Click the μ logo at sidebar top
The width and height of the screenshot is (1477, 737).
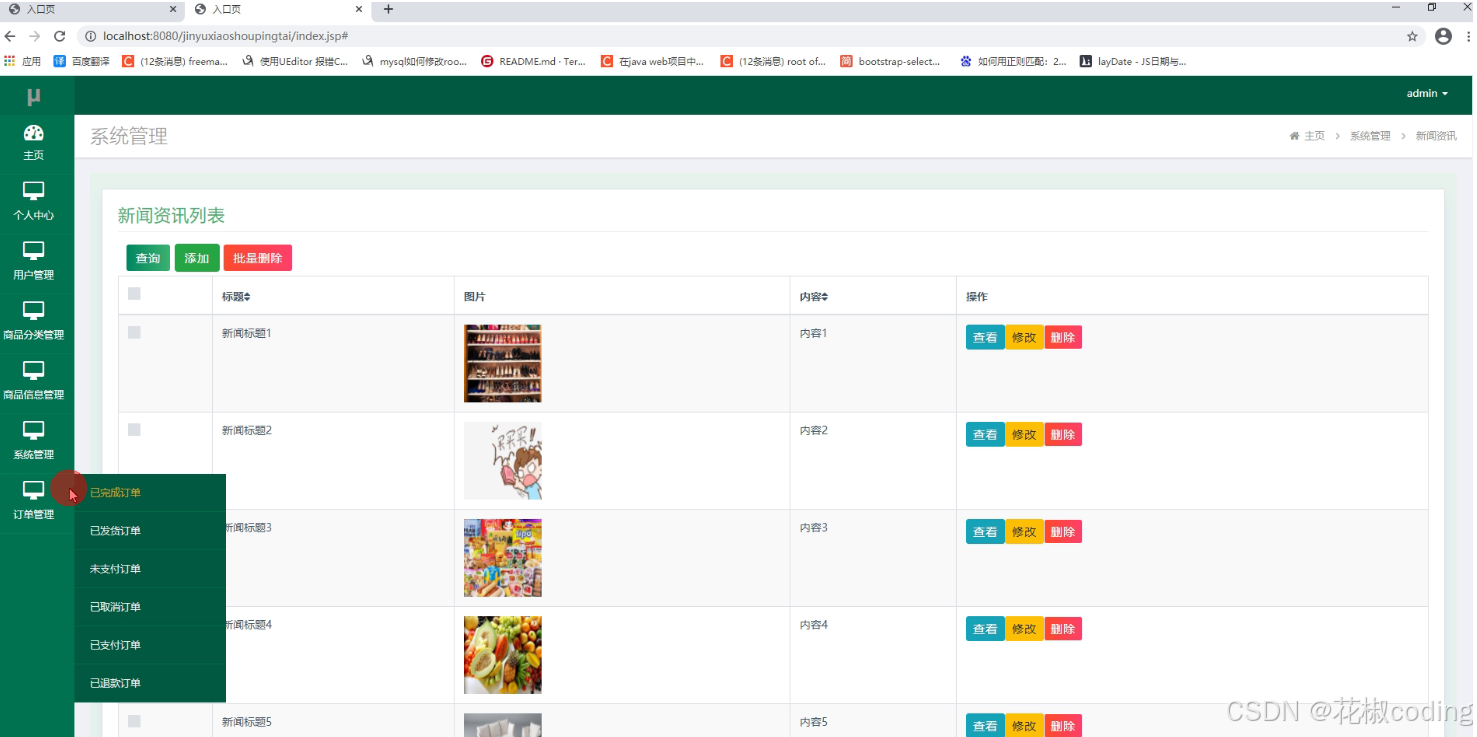34,96
